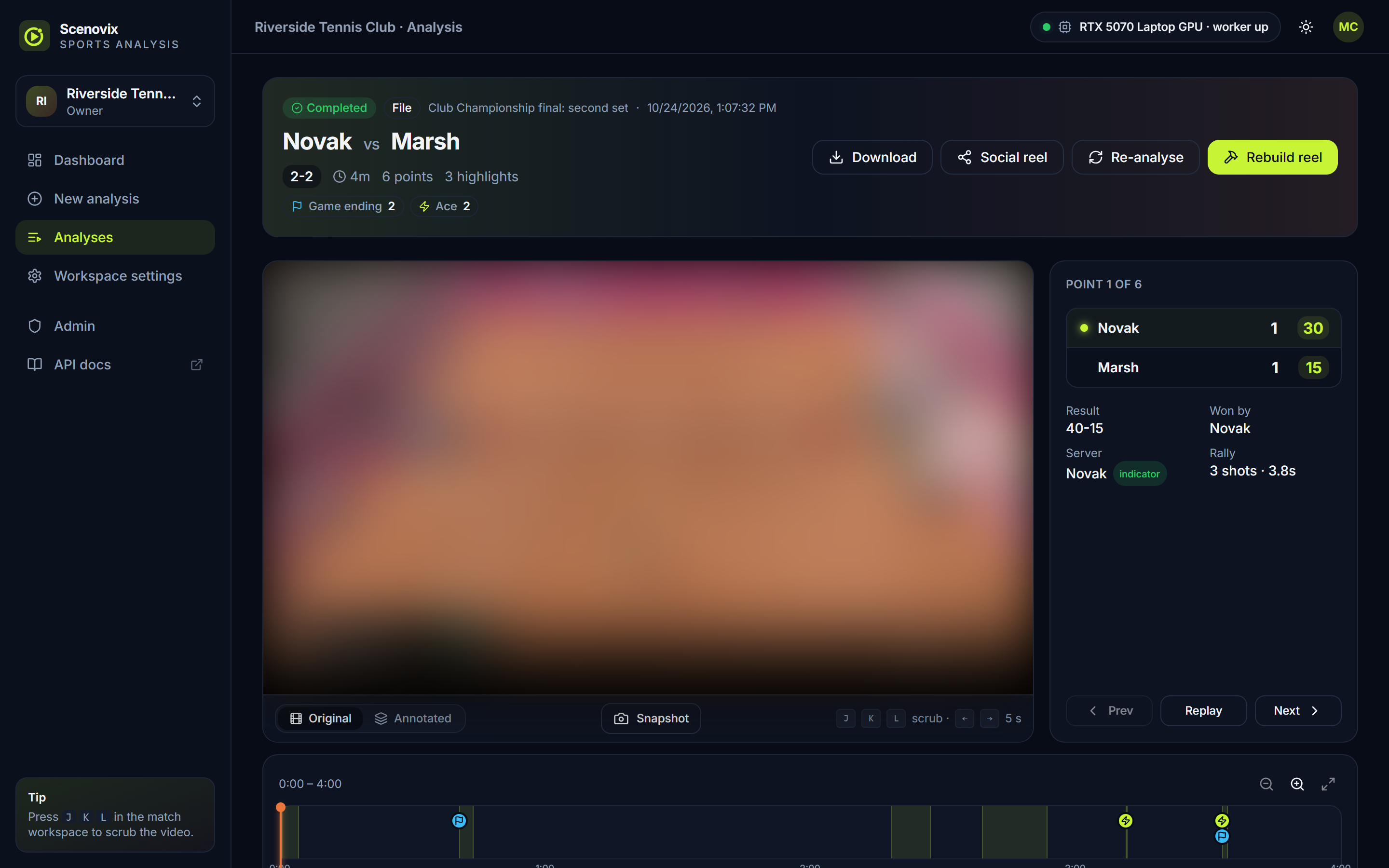This screenshot has height=868, width=1389.
Task: Go to the Next point
Action: point(1298,711)
